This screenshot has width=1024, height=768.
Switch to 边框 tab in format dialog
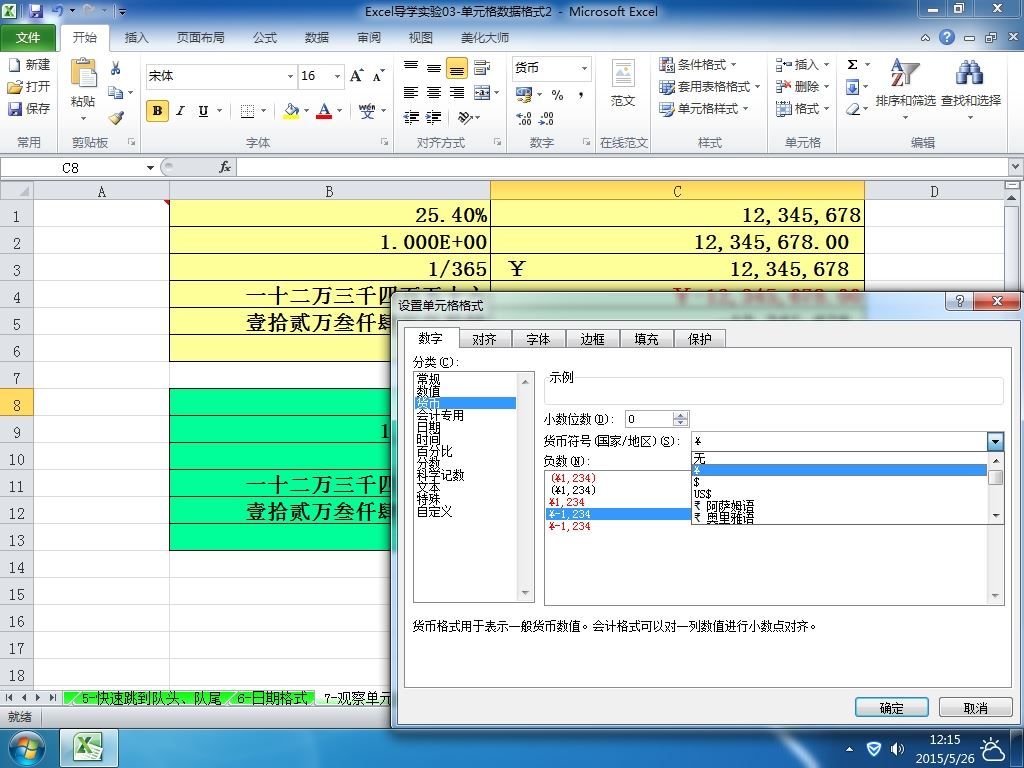592,339
